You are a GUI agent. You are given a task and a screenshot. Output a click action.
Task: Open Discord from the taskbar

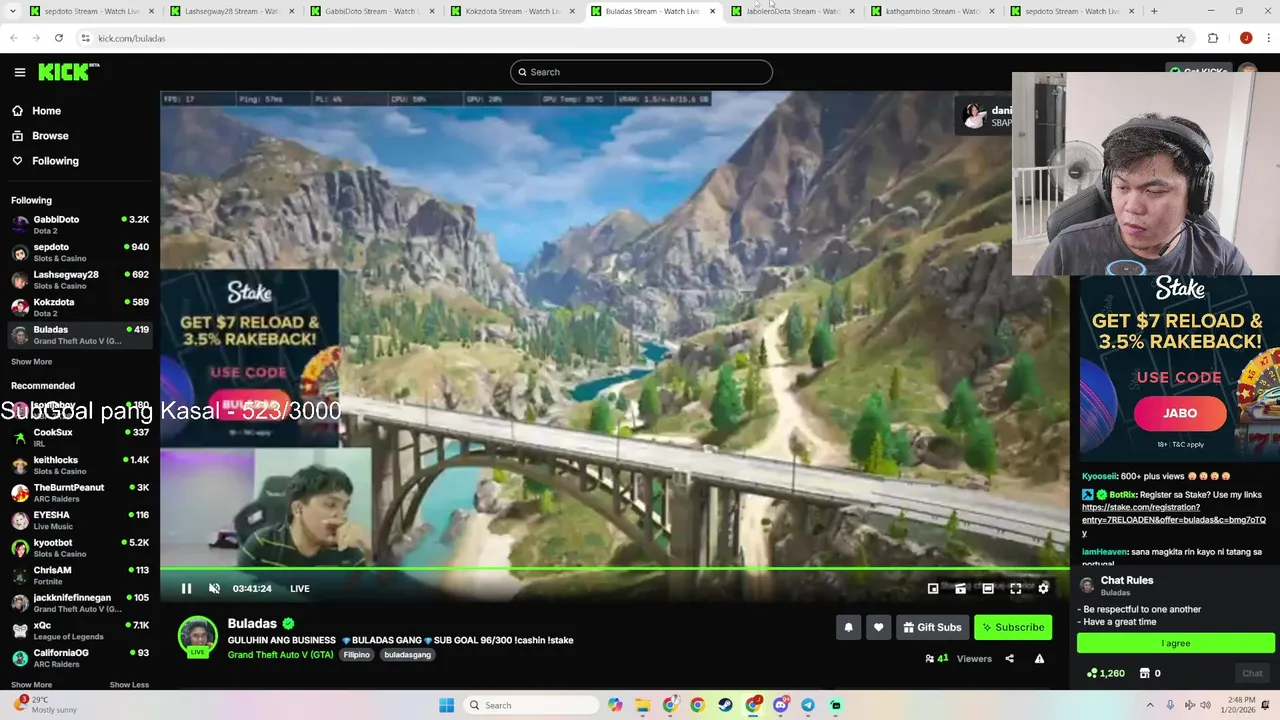[780, 705]
